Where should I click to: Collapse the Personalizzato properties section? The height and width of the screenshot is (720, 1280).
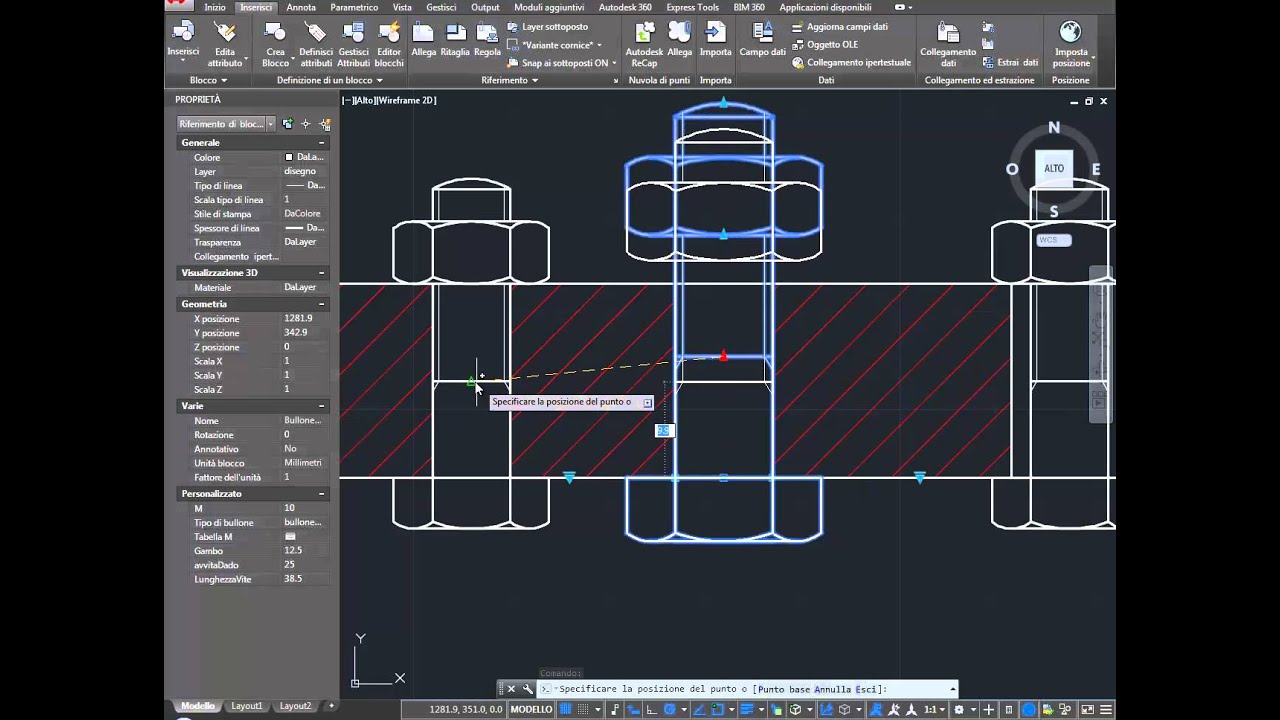click(x=322, y=494)
